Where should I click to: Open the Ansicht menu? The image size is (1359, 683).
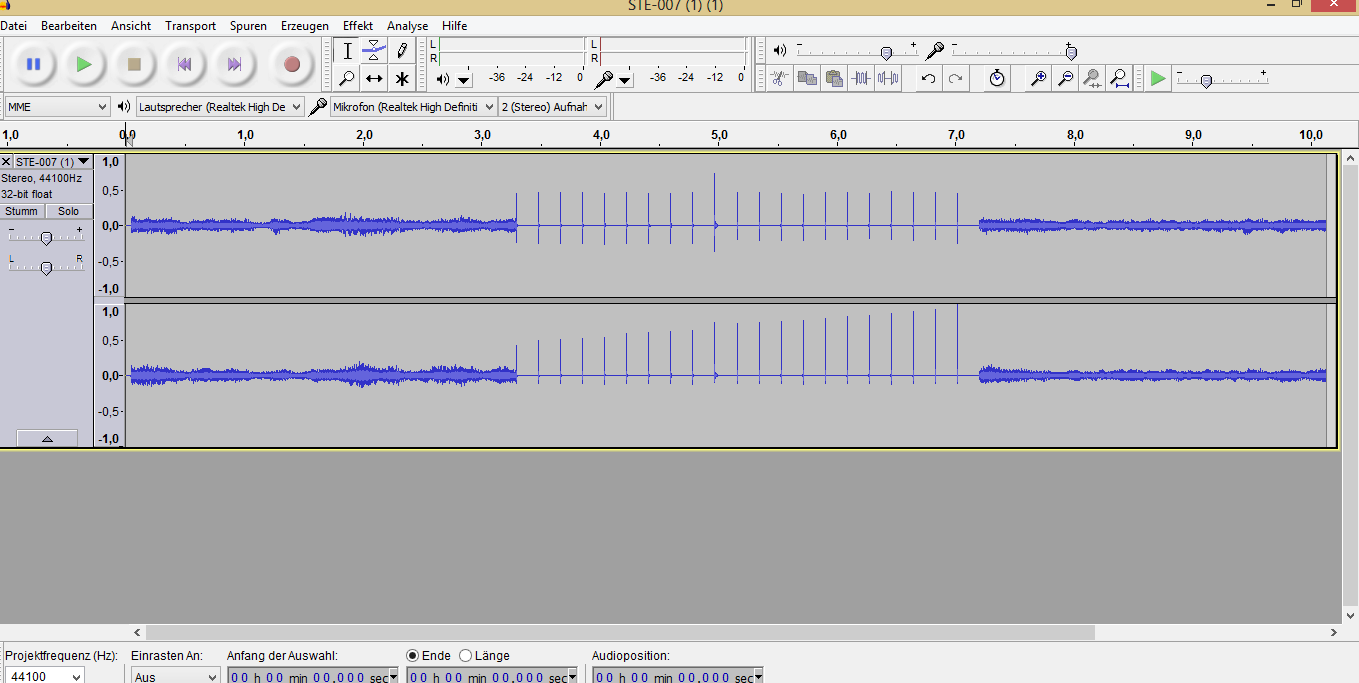(131, 26)
